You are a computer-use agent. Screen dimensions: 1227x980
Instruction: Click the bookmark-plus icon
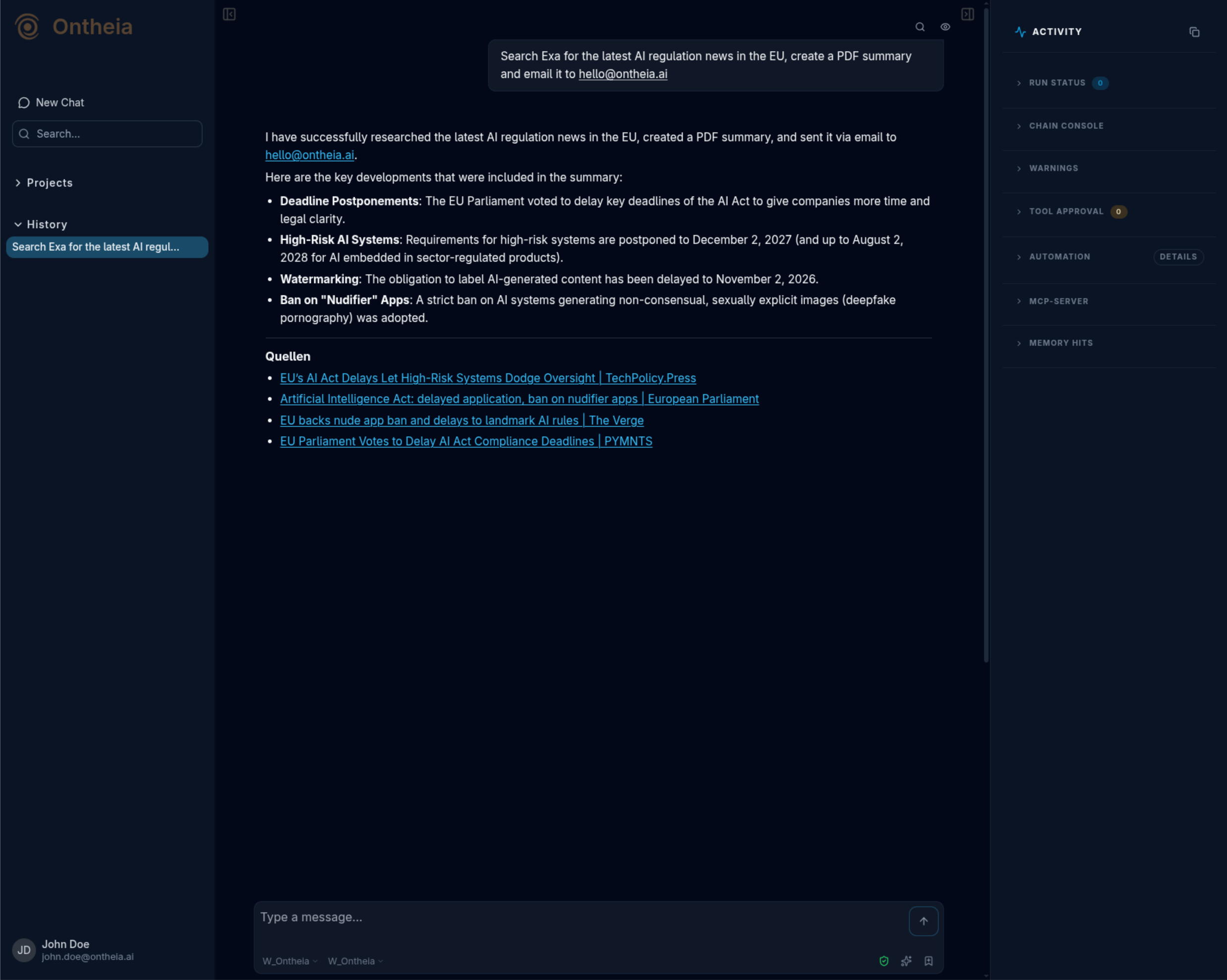(928, 961)
